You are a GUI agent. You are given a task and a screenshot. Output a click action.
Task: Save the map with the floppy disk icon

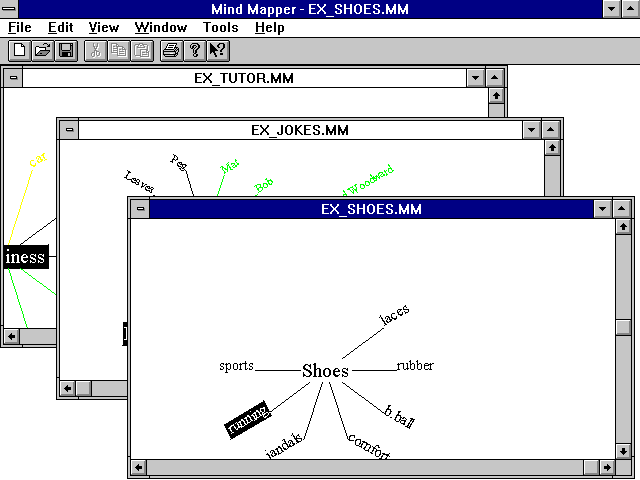pos(65,50)
